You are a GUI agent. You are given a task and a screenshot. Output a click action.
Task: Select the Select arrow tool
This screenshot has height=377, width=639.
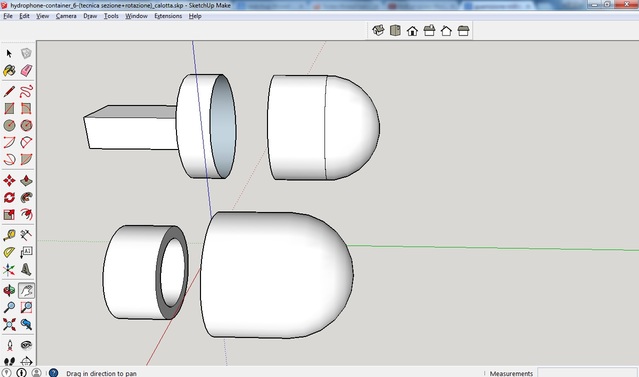click(9, 53)
